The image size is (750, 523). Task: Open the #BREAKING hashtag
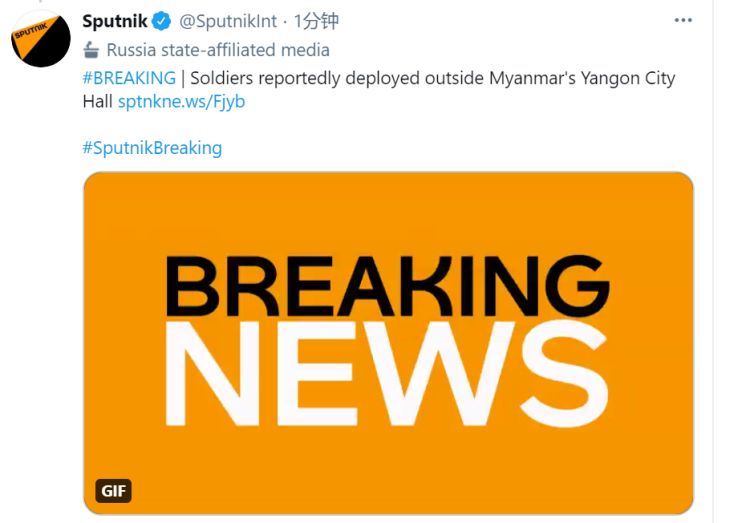click(x=128, y=78)
